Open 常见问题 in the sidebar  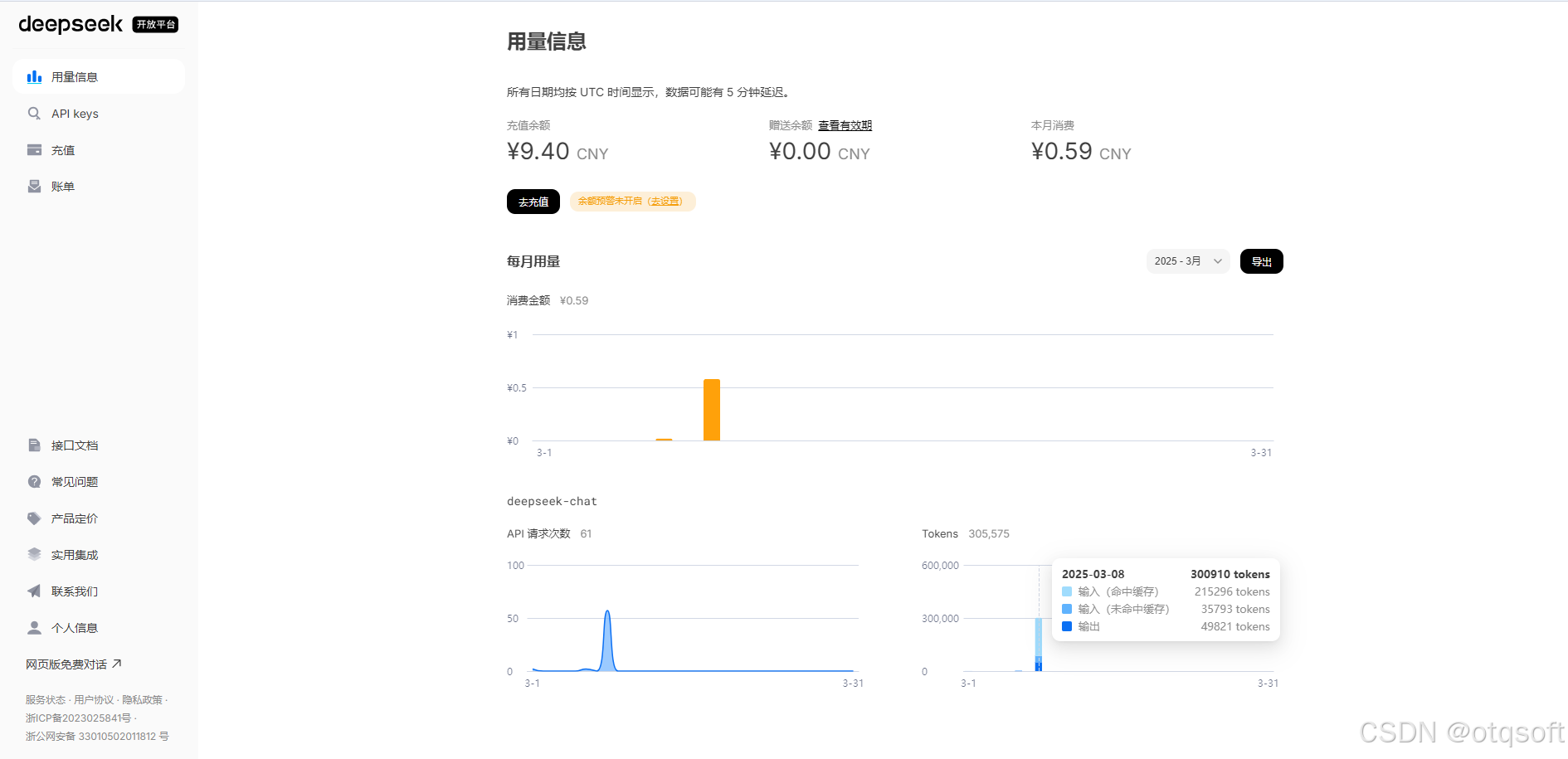coord(99,482)
